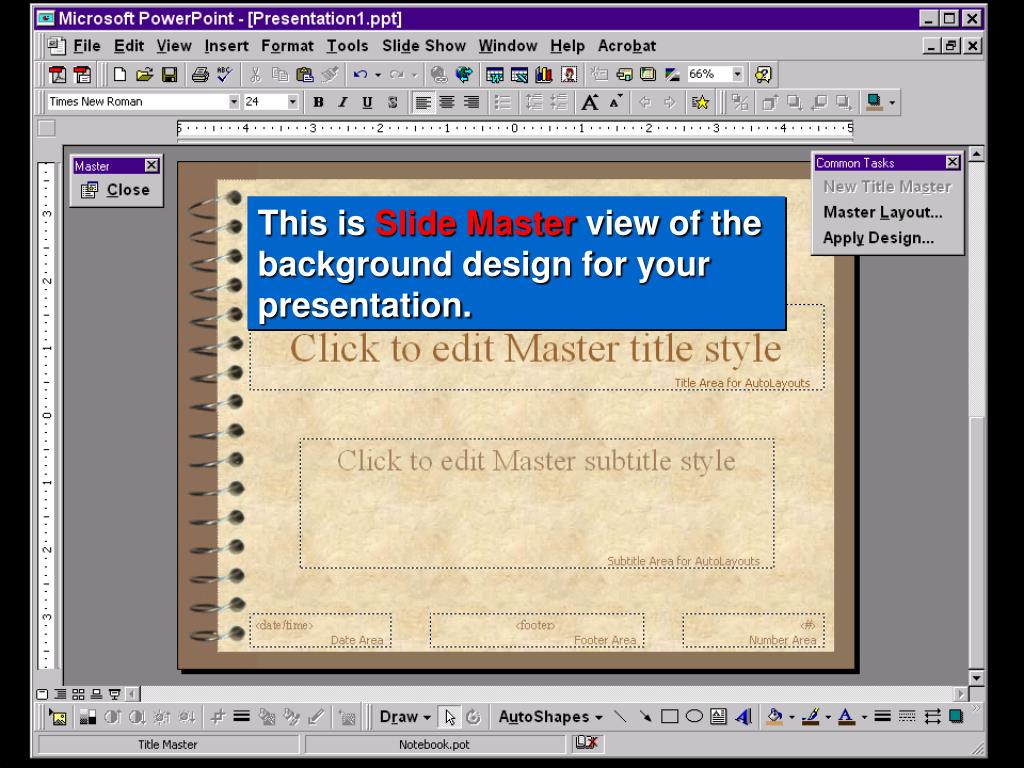
Task: Open the Slide Show menu
Action: click(424, 46)
